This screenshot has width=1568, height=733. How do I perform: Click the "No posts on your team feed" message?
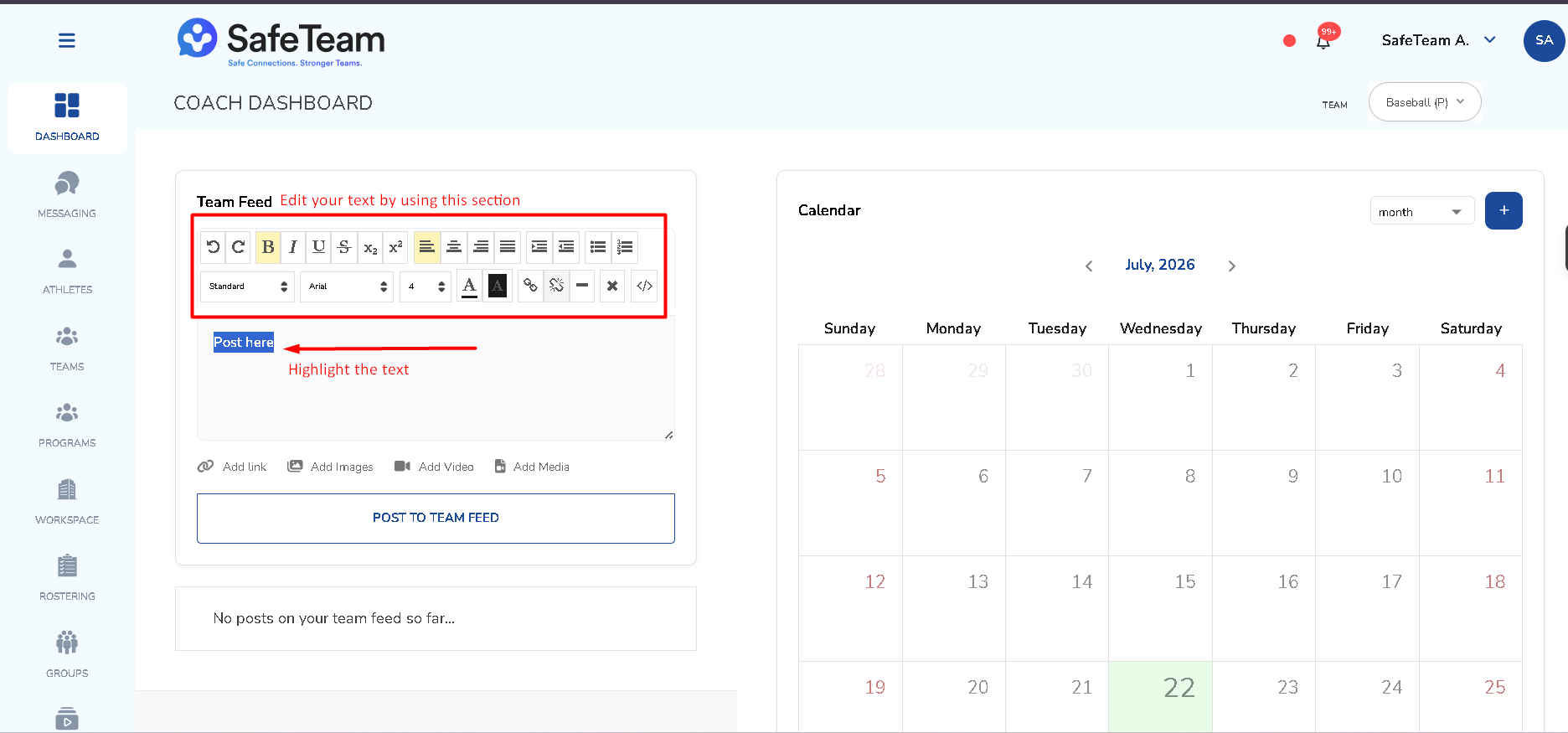pyautogui.click(x=334, y=618)
